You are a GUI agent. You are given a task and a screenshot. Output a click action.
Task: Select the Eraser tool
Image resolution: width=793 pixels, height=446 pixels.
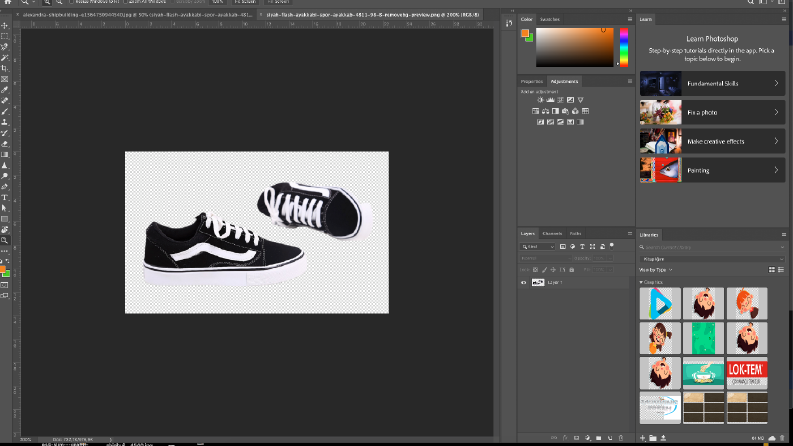pos(5,144)
